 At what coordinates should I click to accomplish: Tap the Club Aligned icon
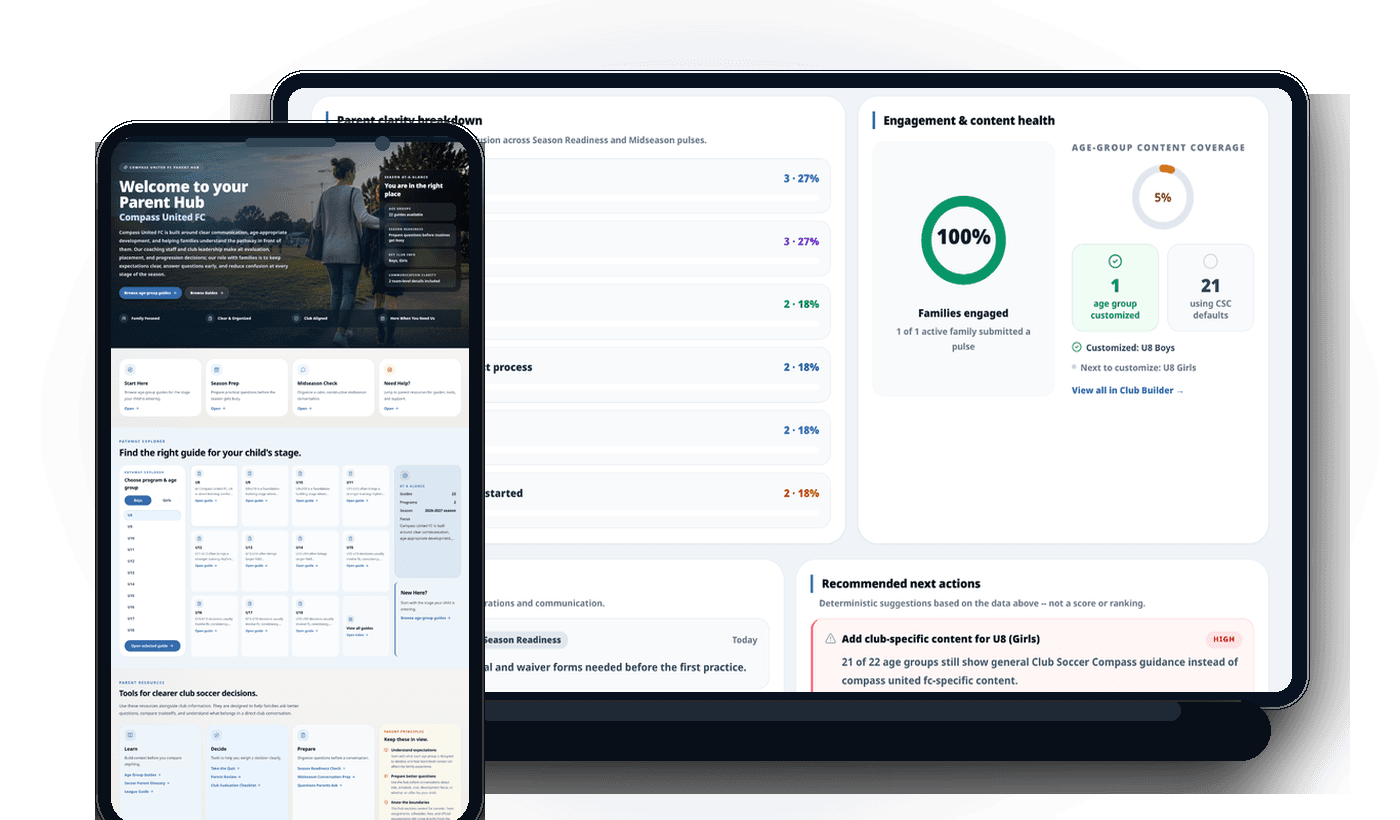pyautogui.click(x=296, y=318)
